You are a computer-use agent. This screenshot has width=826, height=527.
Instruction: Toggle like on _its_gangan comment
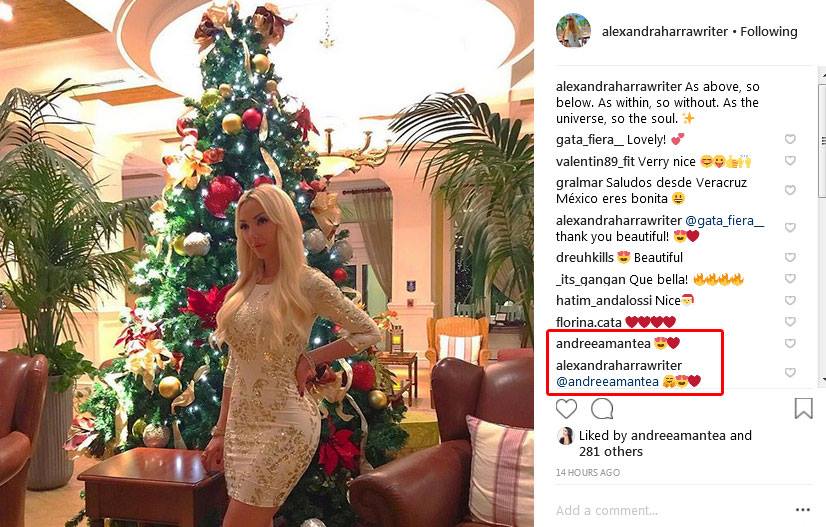click(x=790, y=279)
